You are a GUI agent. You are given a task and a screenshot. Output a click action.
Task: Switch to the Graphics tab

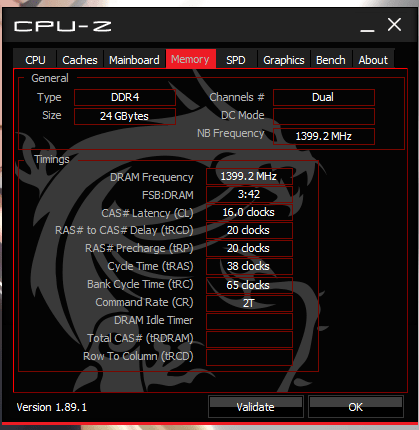[284, 60]
